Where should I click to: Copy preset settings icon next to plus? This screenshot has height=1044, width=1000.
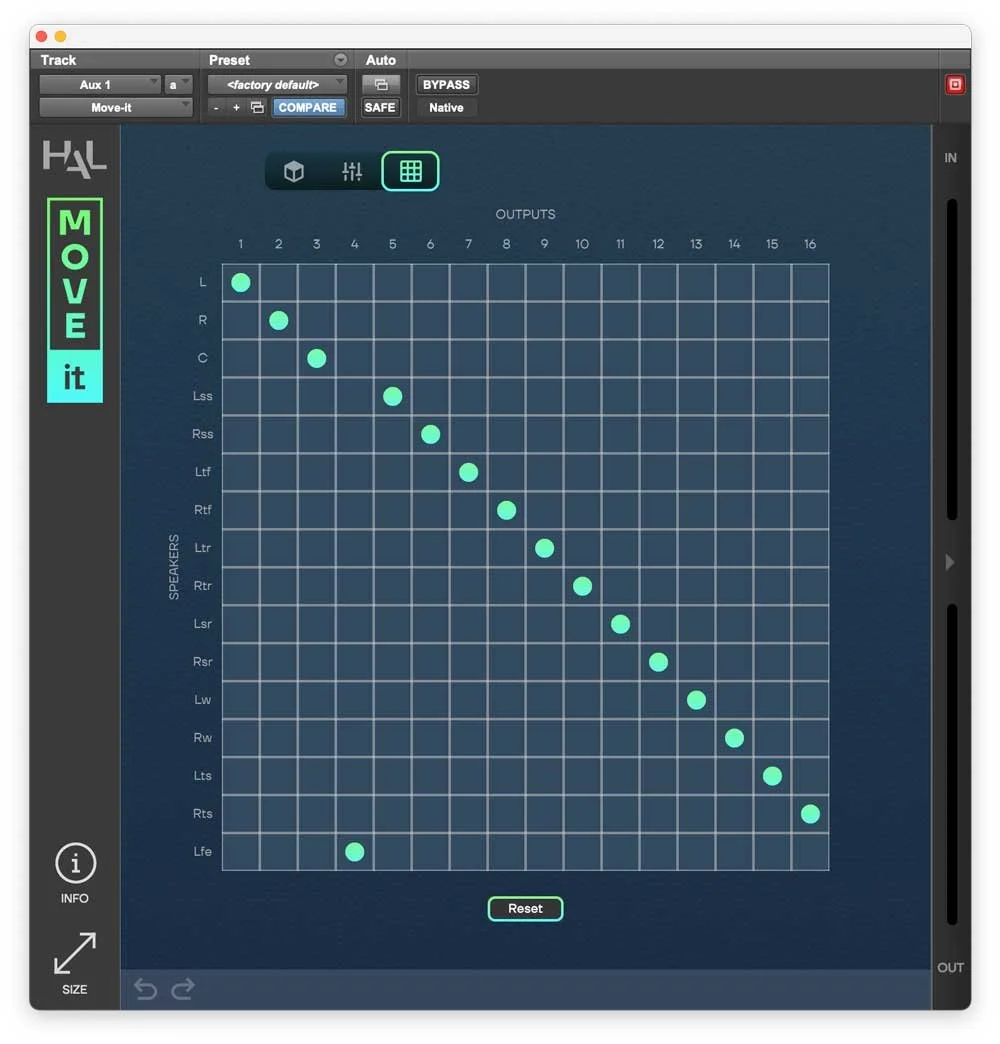257,107
